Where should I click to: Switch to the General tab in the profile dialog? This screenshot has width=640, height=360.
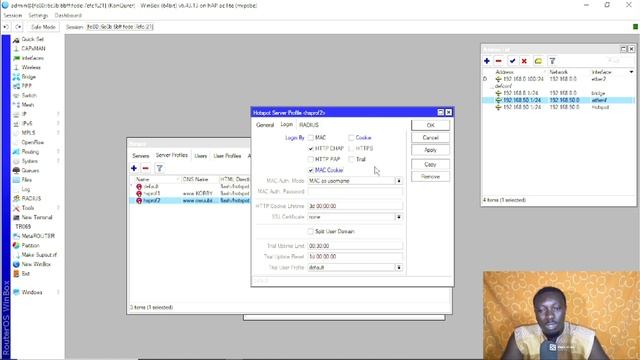click(x=265, y=125)
